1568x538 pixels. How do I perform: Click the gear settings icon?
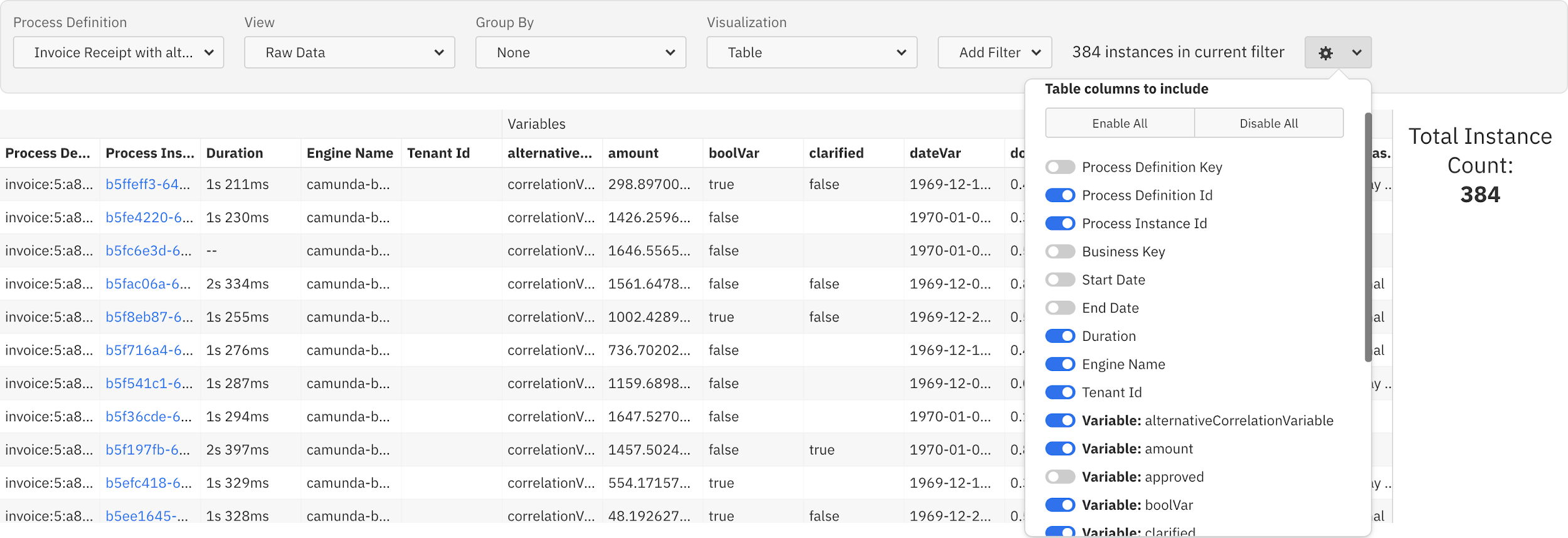pos(1325,53)
